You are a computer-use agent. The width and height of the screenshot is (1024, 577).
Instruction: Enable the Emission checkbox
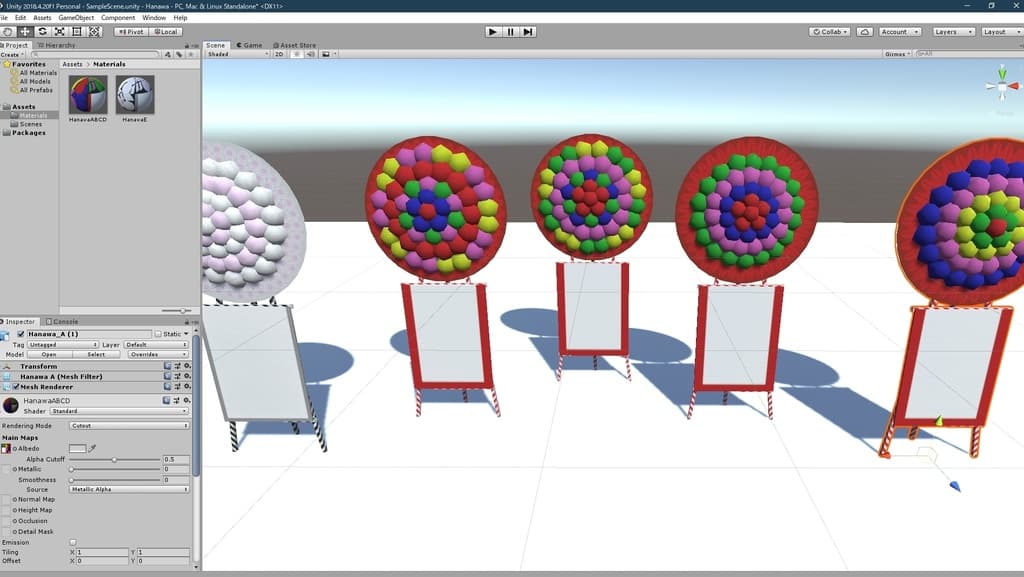[x=72, y=542]
